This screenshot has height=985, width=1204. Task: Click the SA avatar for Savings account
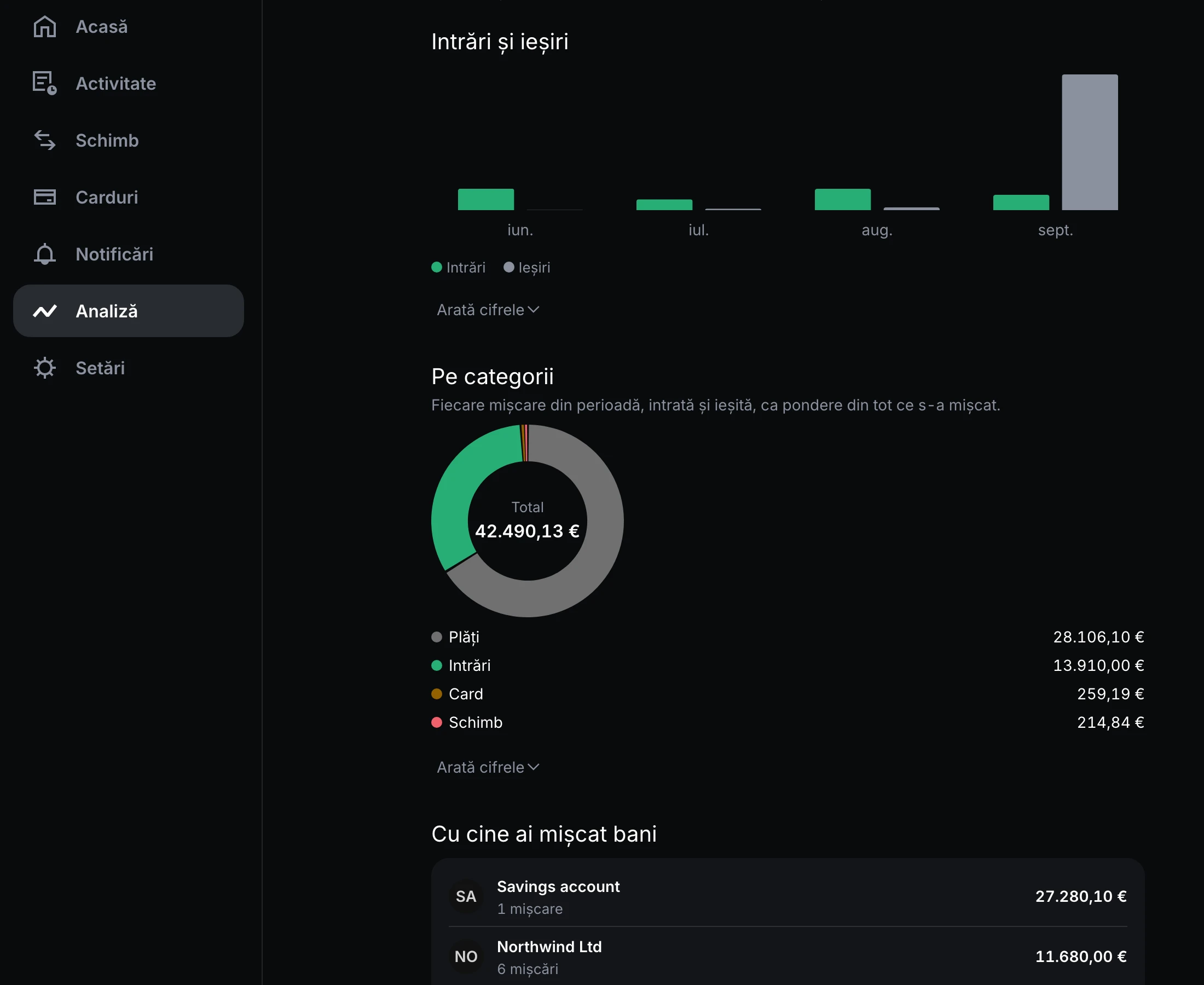[x=466, y=896]
